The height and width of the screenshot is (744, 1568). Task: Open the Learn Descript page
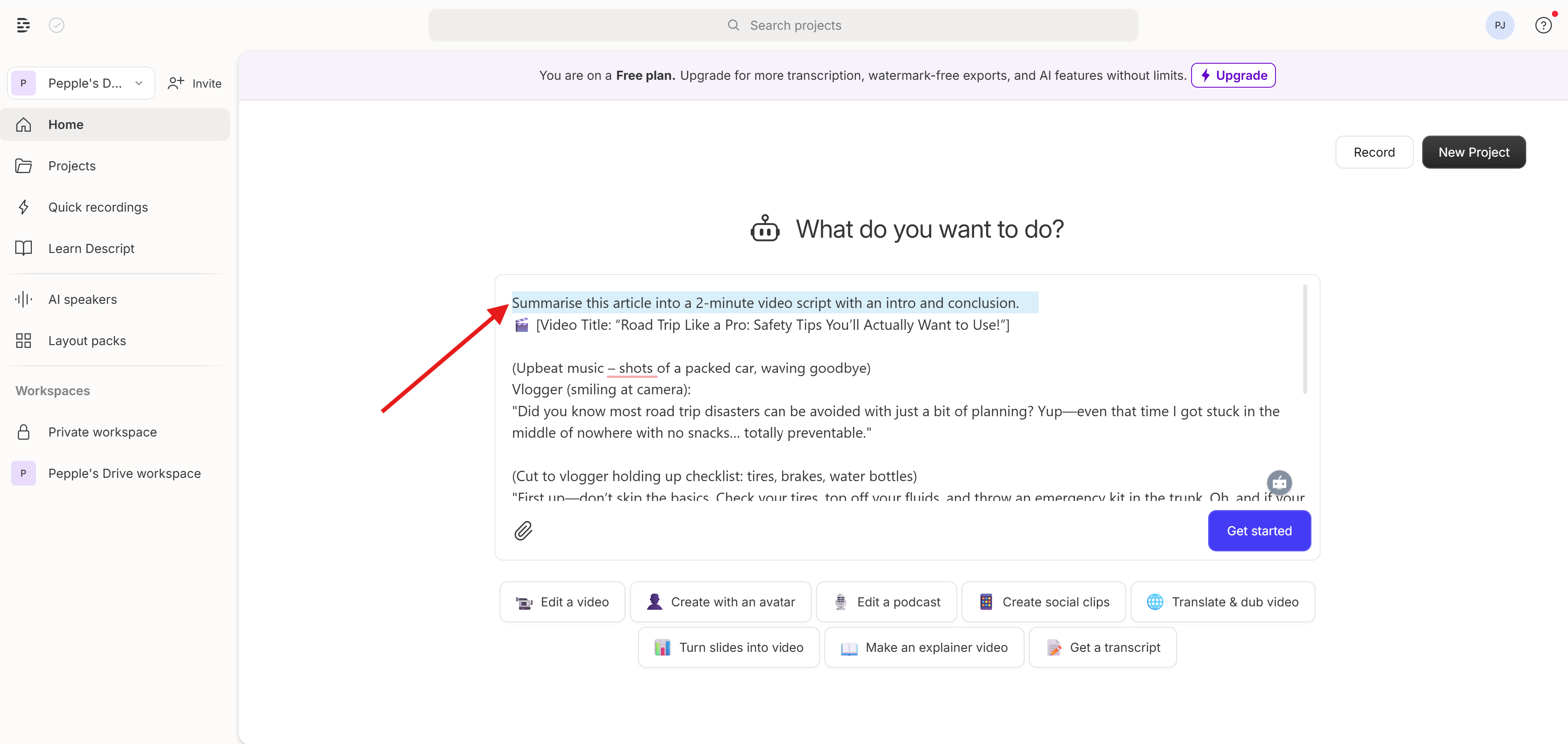pos(91,249)
